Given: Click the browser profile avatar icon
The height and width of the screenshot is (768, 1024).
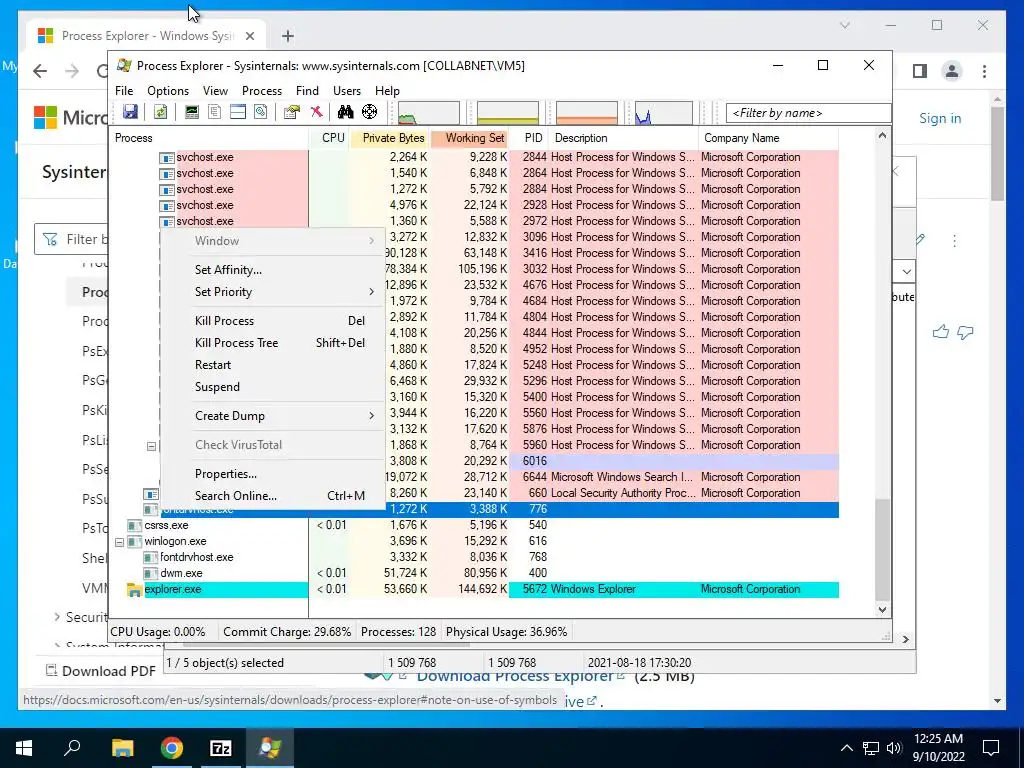Looking at the screenshot, I should click(952, 71).
